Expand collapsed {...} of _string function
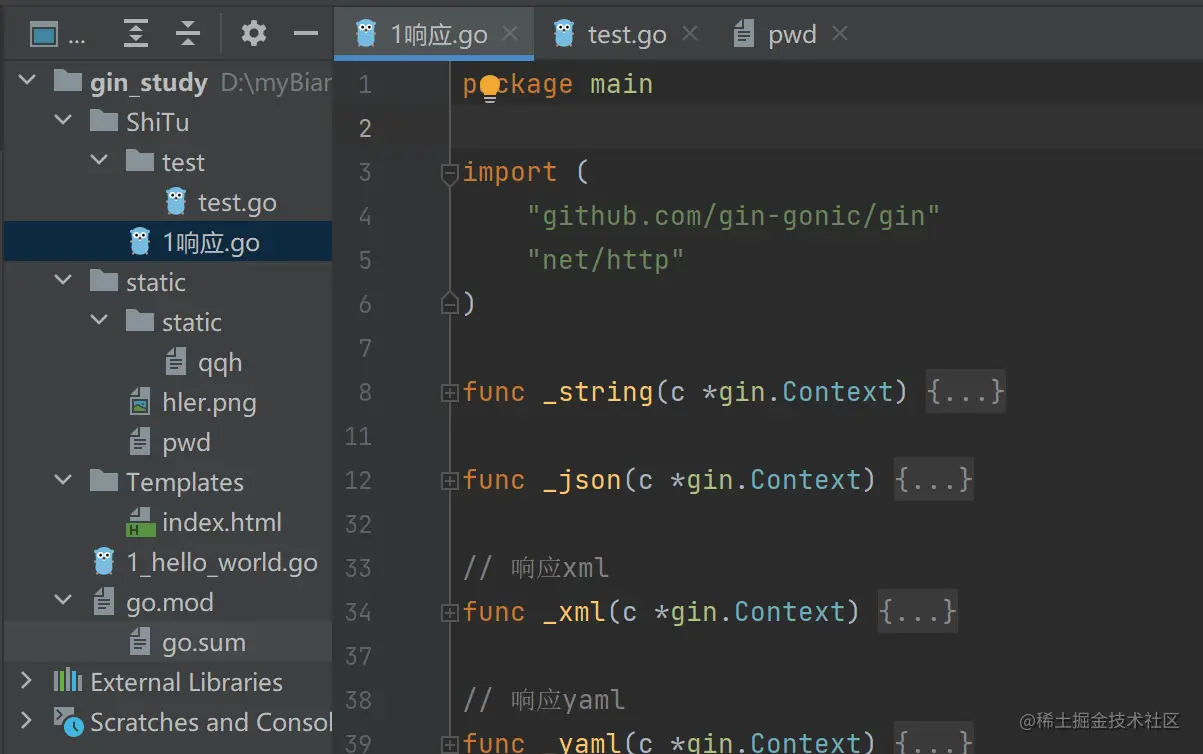Image resolution: width=1203 pixels, height=754 pixels. [965, 392]
